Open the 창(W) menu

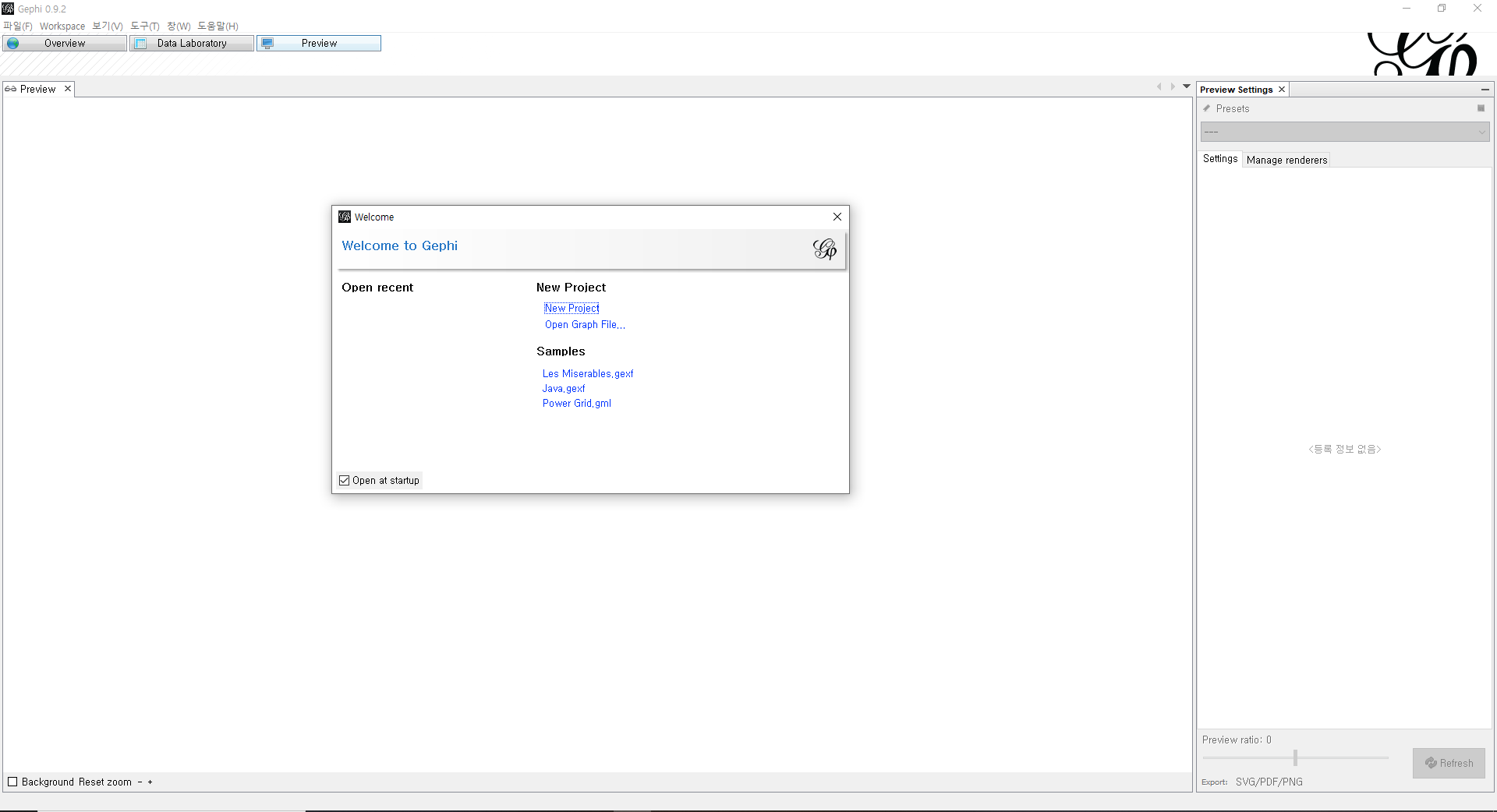(179, 26)
